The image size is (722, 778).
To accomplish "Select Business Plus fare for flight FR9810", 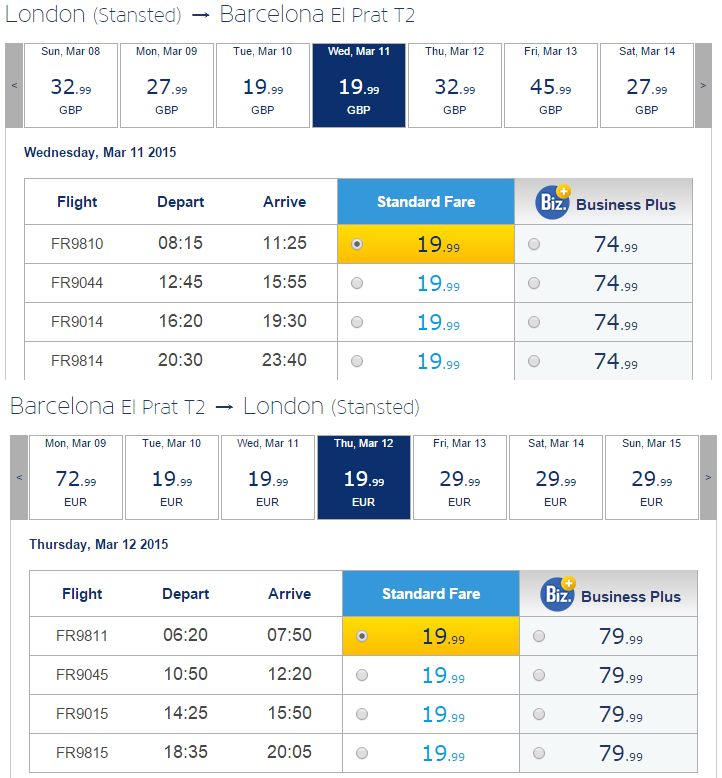I will pos(534,244).
